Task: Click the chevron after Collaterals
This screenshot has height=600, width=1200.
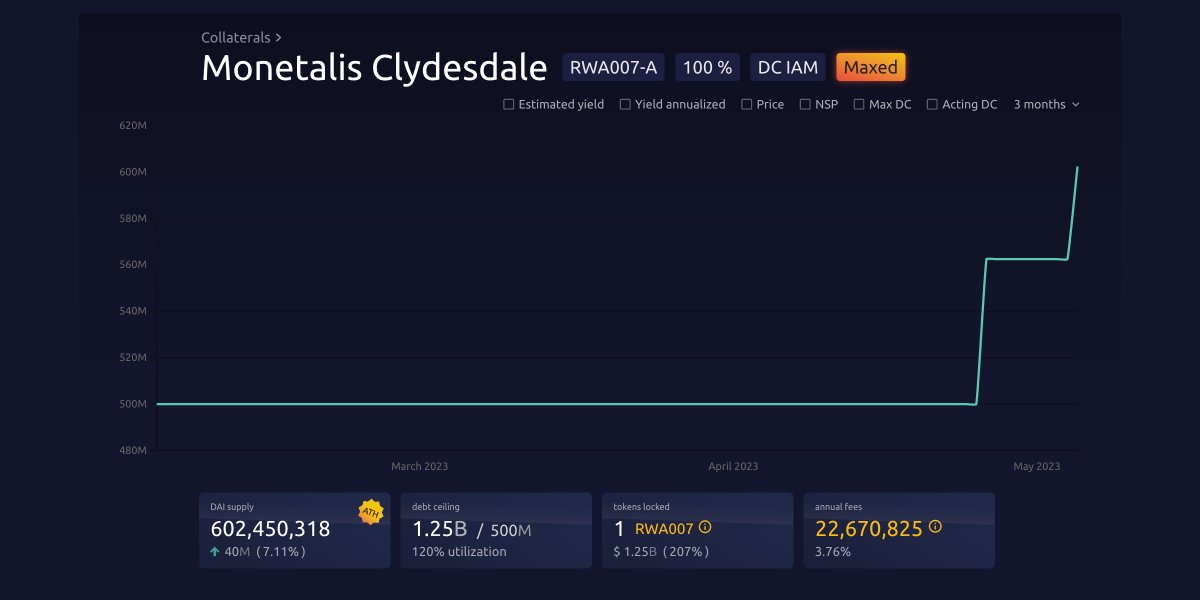Action: (279, 38)
